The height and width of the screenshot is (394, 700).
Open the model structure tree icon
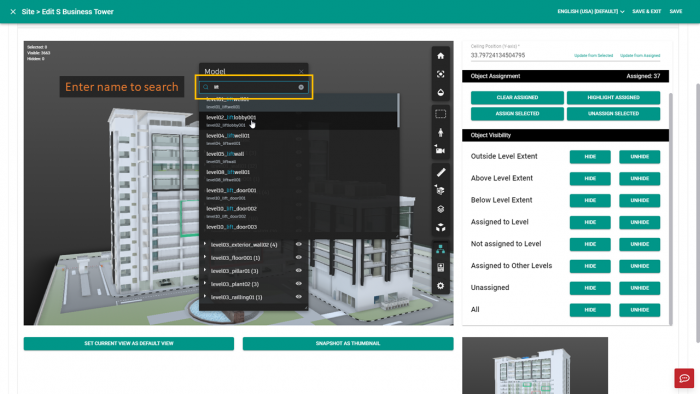440,249
